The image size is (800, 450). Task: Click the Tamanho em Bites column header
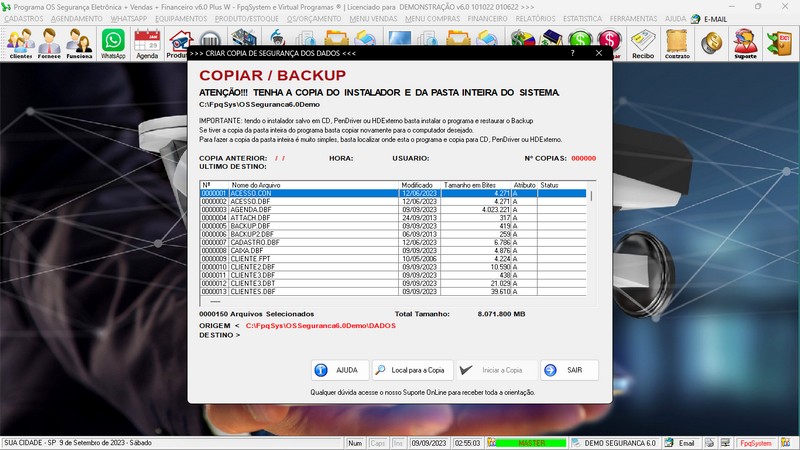pos(476,185)
